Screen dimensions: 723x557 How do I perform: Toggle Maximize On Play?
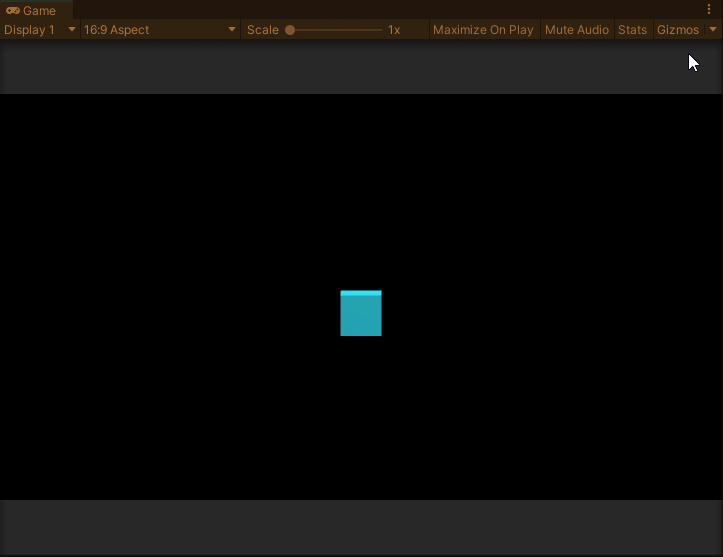pos(483,30)
